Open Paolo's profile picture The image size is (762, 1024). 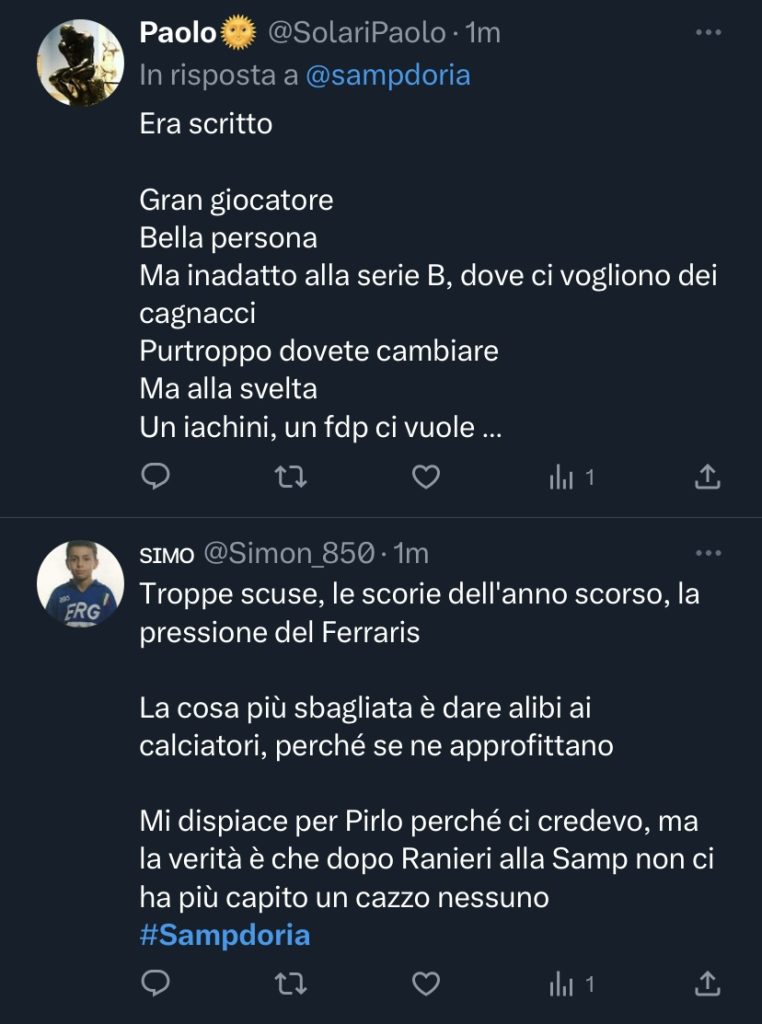click(x=80, y=62)
